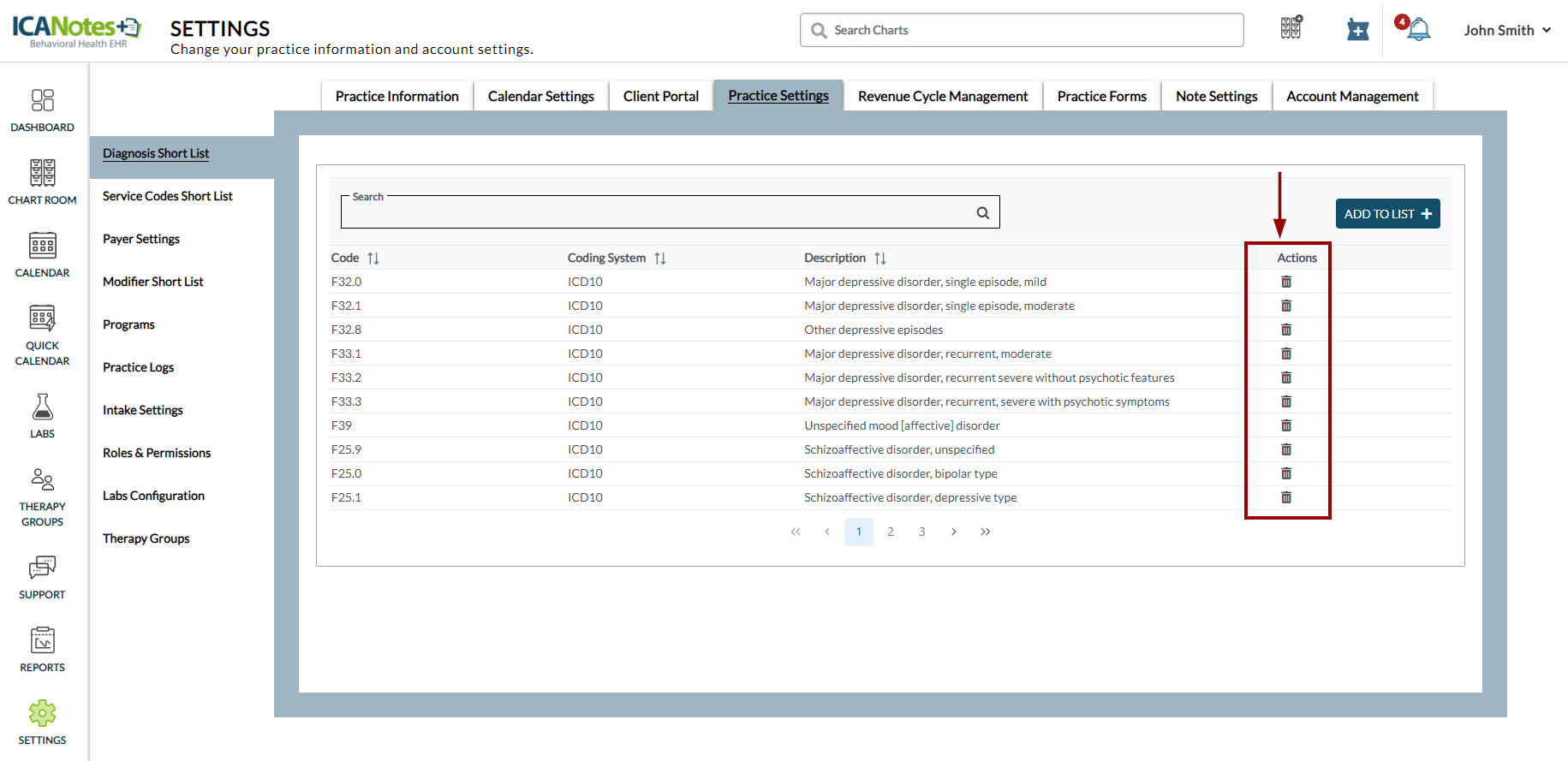Go to Therapy Groups in left sidebar
The width and height of the screenshot is (1568, 761).
click(x=42, y=496)
